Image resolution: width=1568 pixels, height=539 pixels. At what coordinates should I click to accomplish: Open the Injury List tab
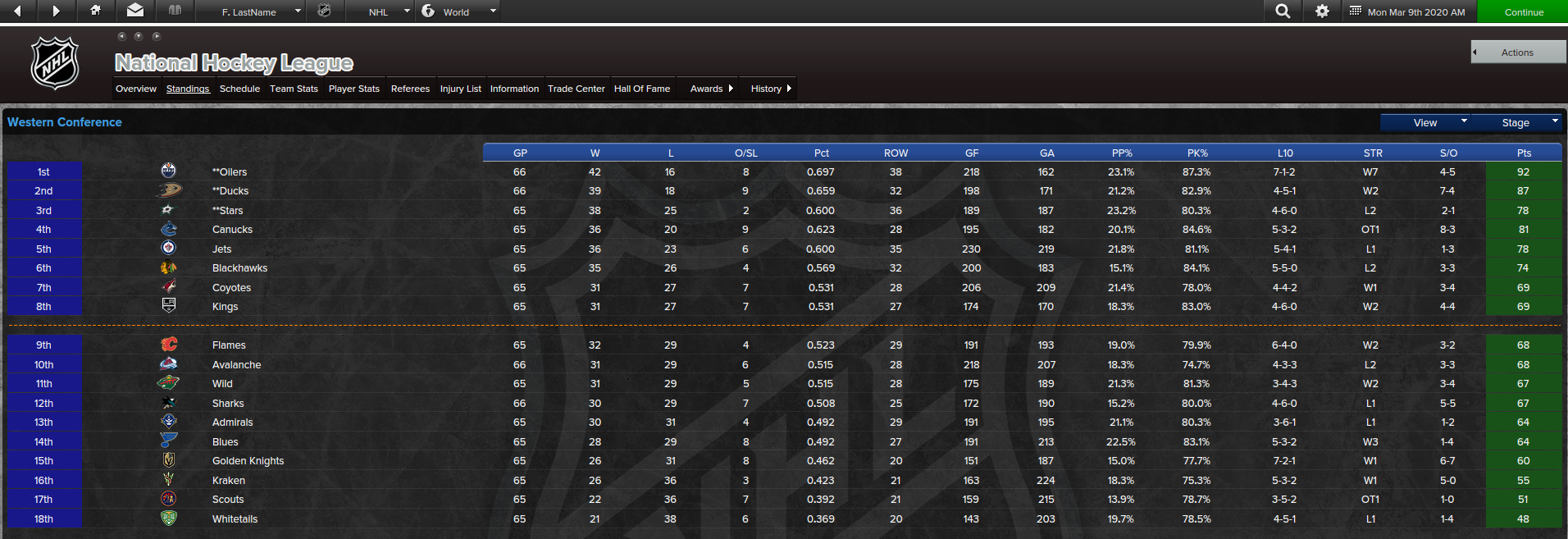pyautogui.click(x=460, y=89)
